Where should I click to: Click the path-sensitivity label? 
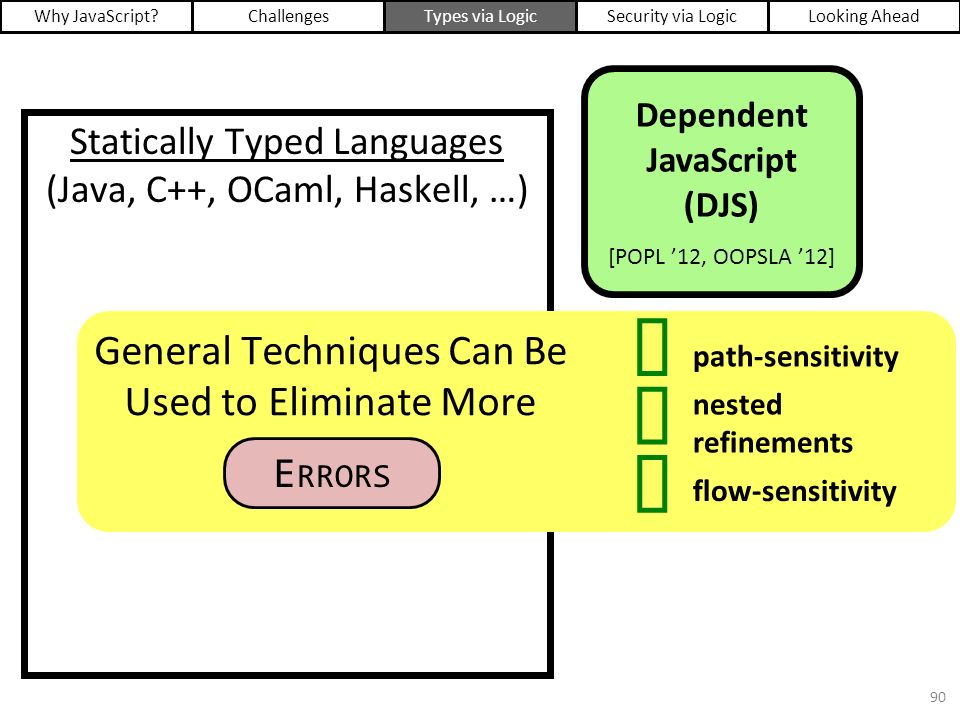795,357
